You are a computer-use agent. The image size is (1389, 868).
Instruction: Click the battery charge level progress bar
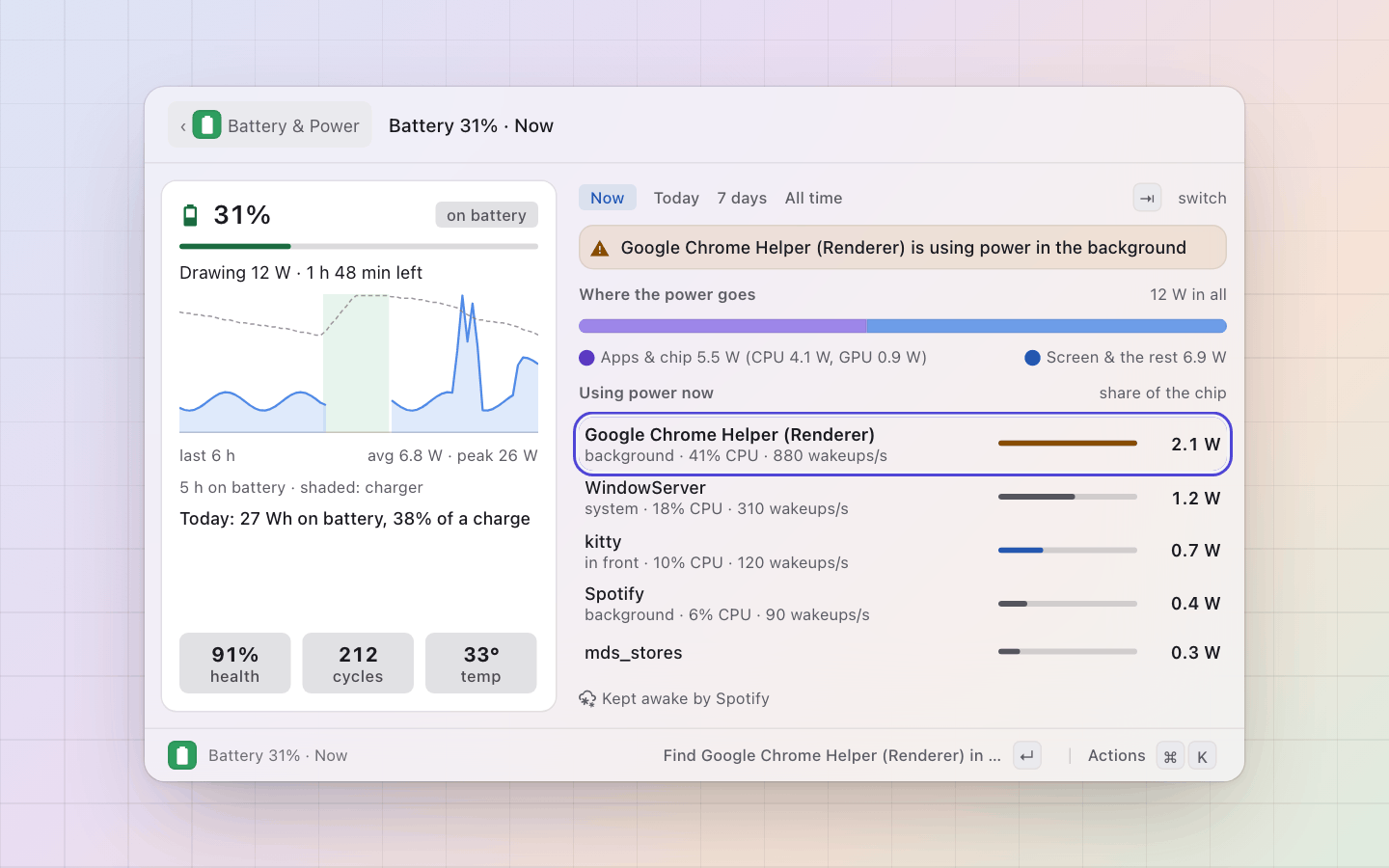359,247
